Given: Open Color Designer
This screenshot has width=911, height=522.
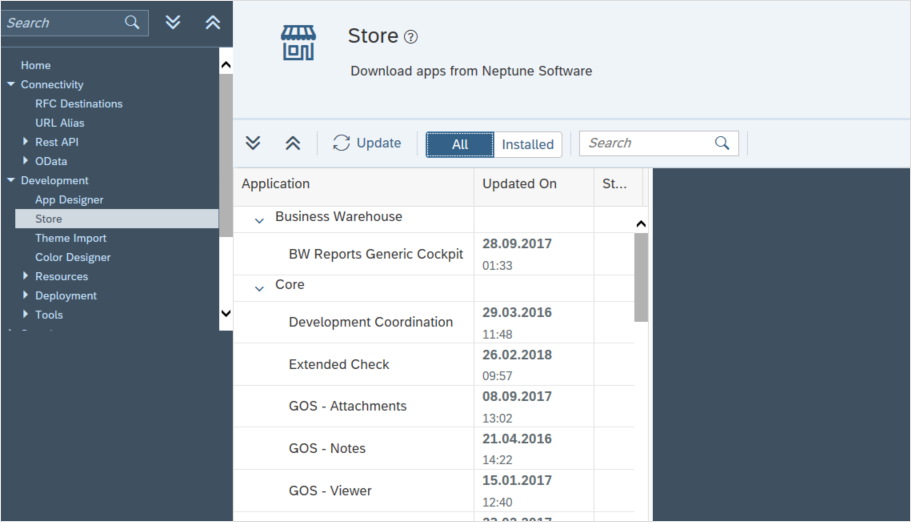Looking at the screenshot, I should click(73, 257).
